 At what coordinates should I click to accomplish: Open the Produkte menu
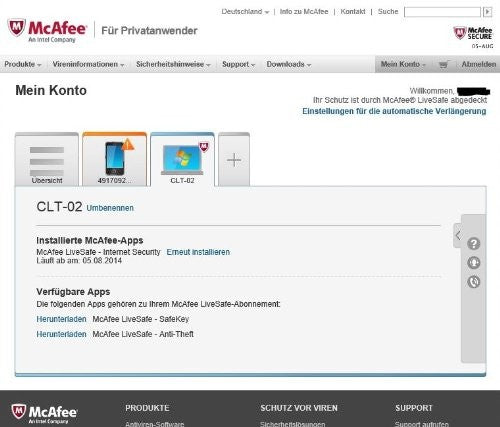(x=23, y=64)
